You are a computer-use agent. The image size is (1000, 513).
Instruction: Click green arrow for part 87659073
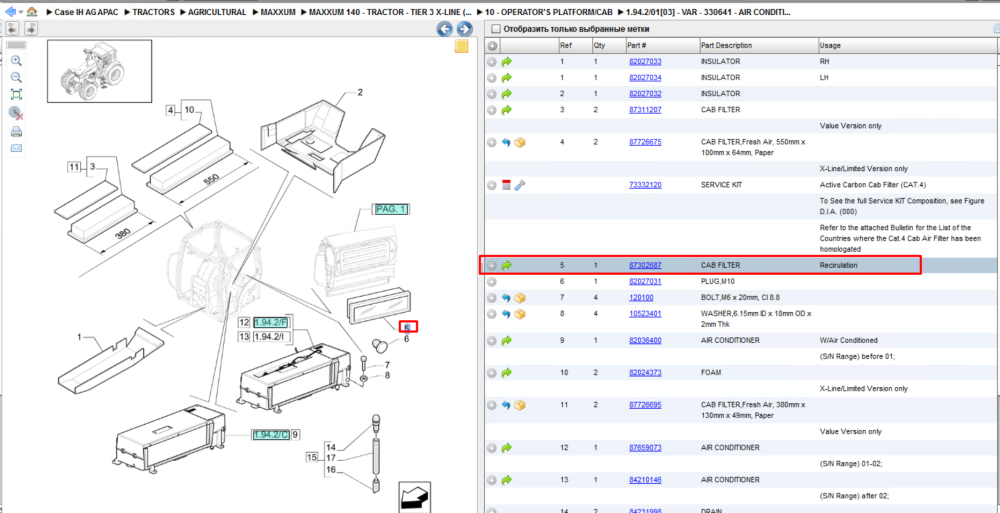coord(507,447)
